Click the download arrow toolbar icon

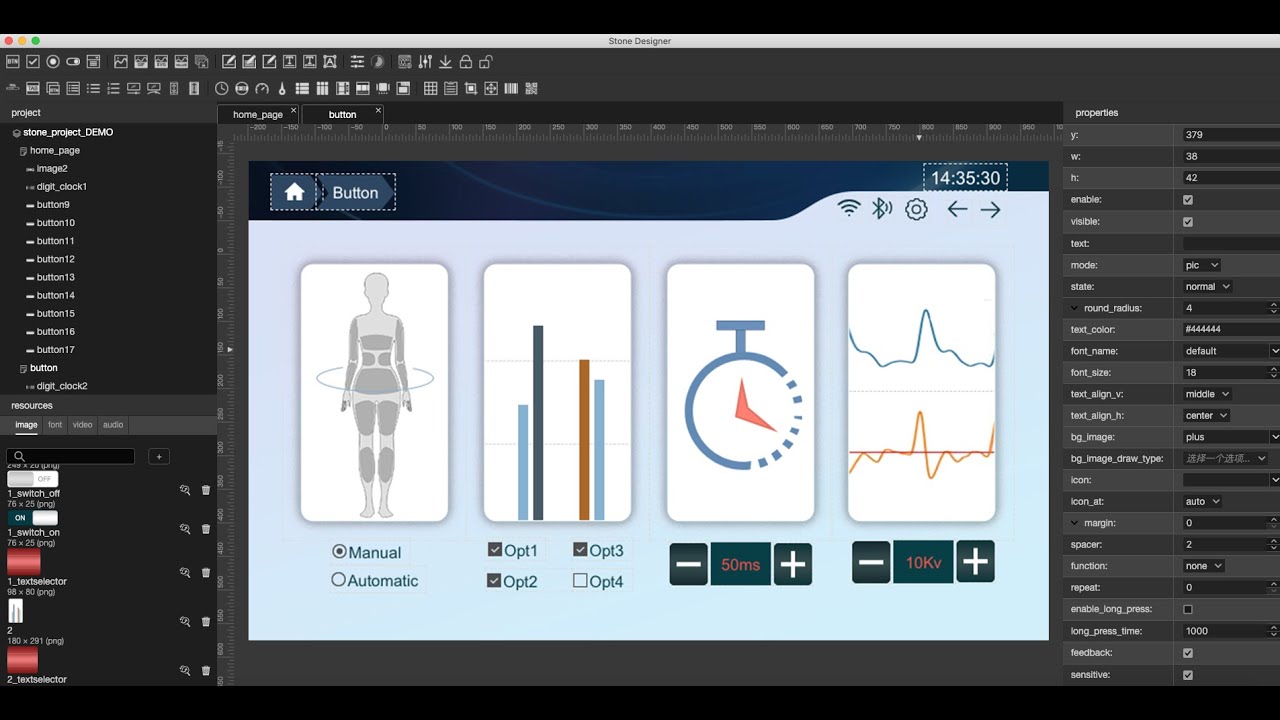click(445, 62)
